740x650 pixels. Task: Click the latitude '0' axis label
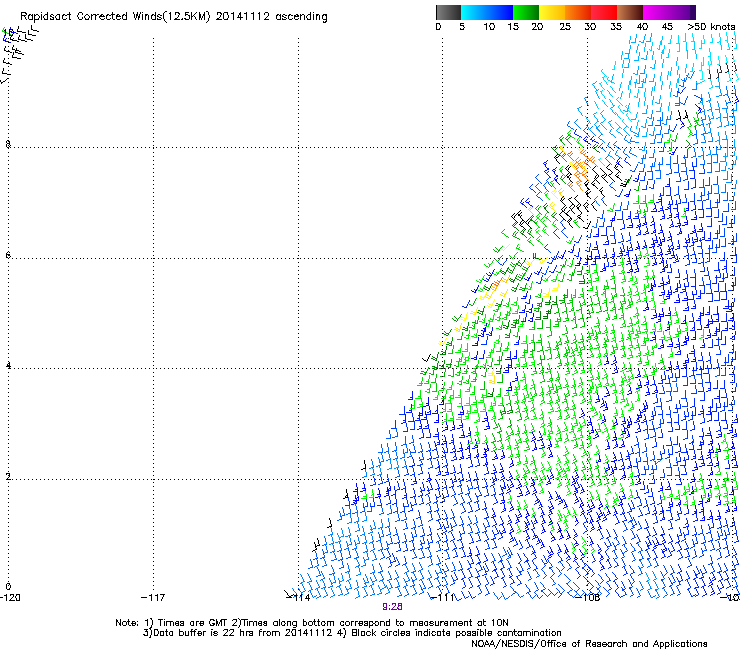coord(8,587)
